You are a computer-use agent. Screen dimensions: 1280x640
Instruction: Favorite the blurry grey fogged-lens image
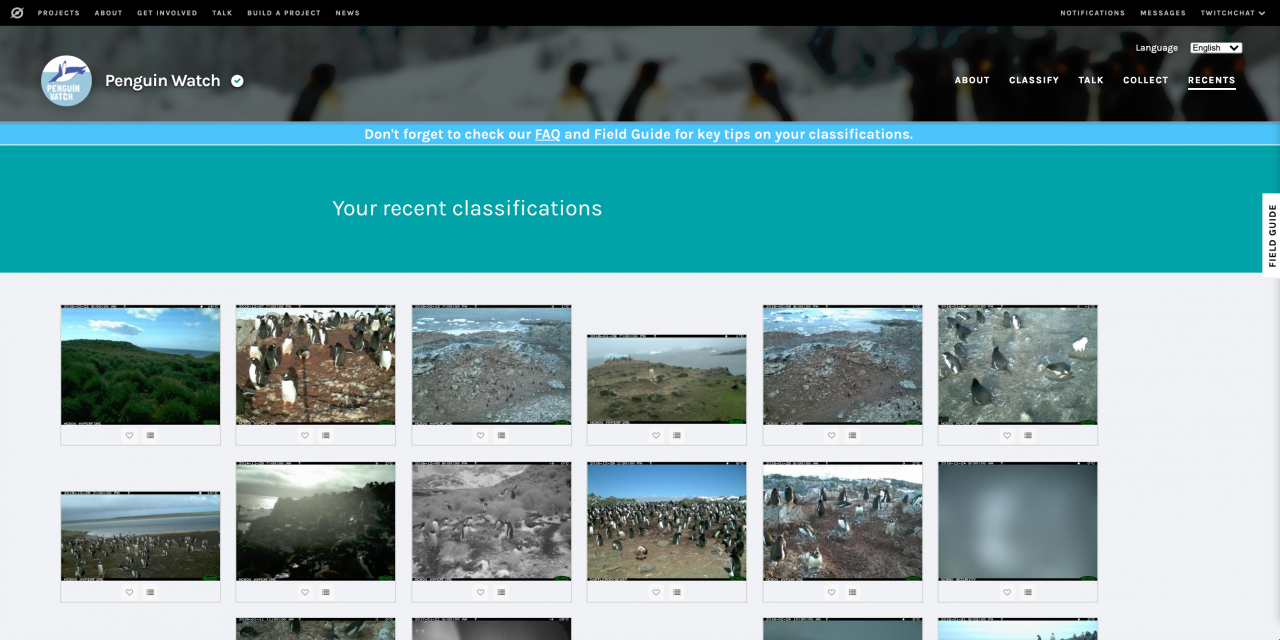[x=1007, y=592]
